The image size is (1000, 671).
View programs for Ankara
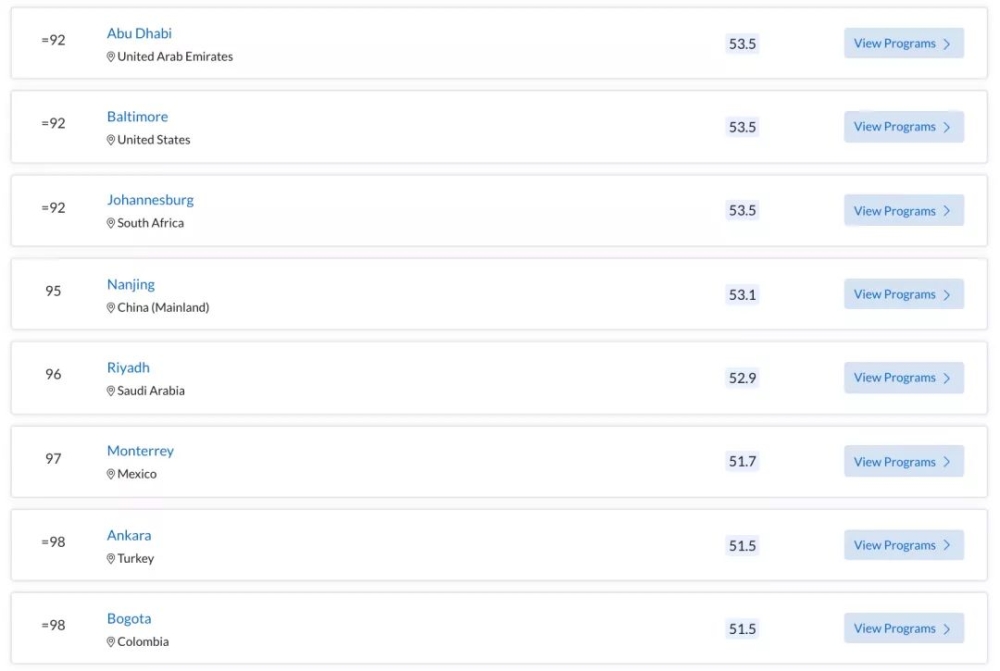point(904,545)
